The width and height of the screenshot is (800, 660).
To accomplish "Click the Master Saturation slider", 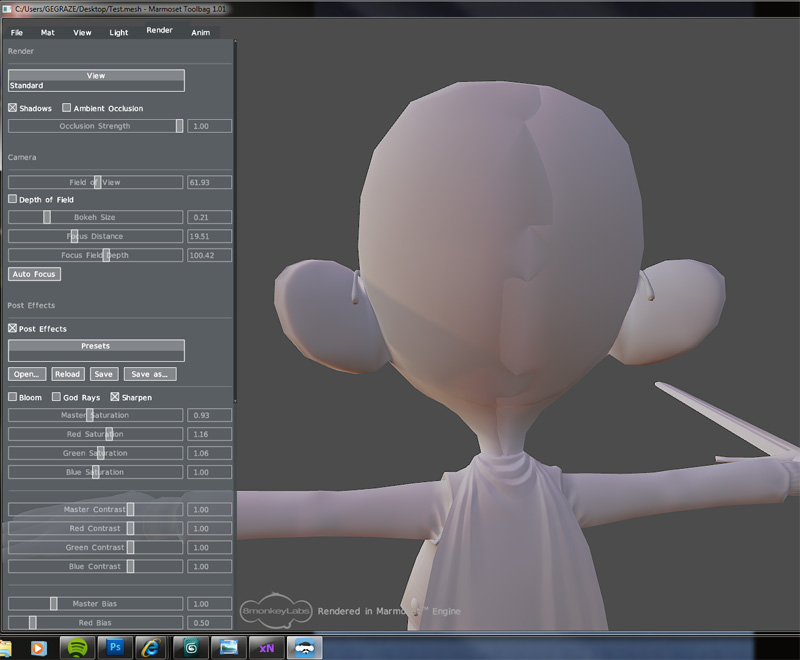I will (x=95, y=415).
